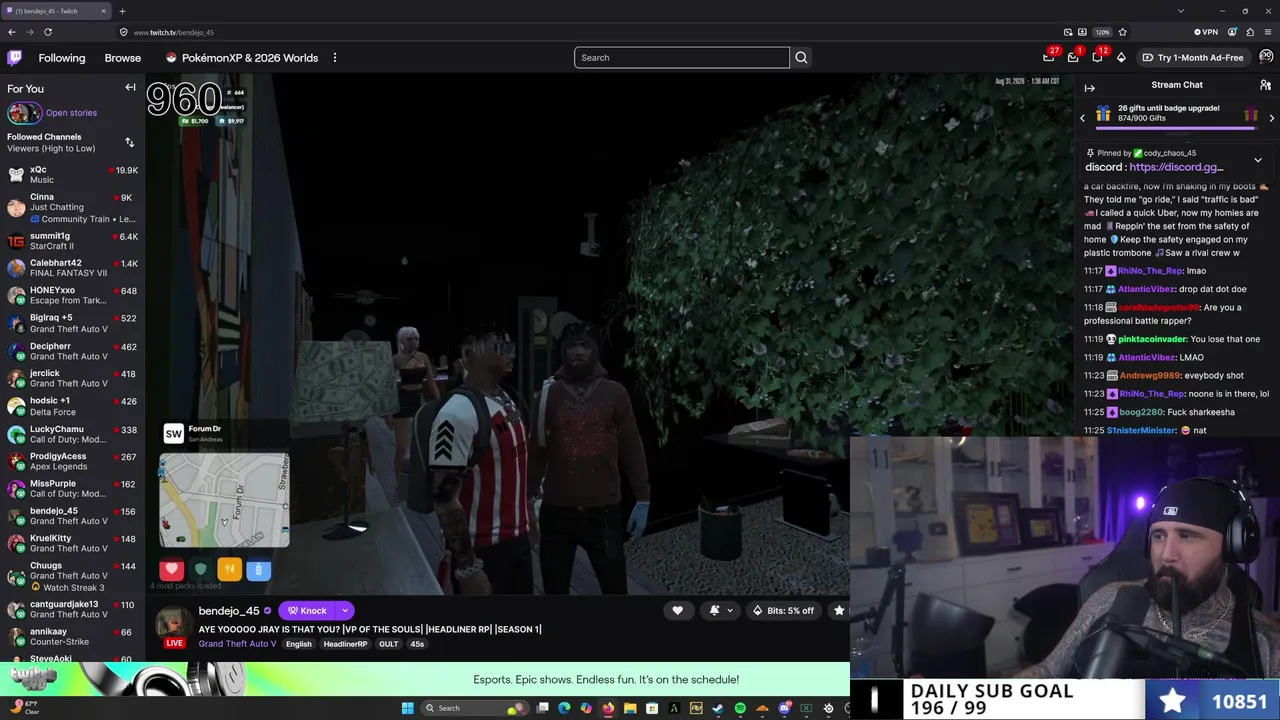1280x720 pixels.
Task: Open the PokémonXP & 2026 Worlds link
Action: (x=241, y=58)
